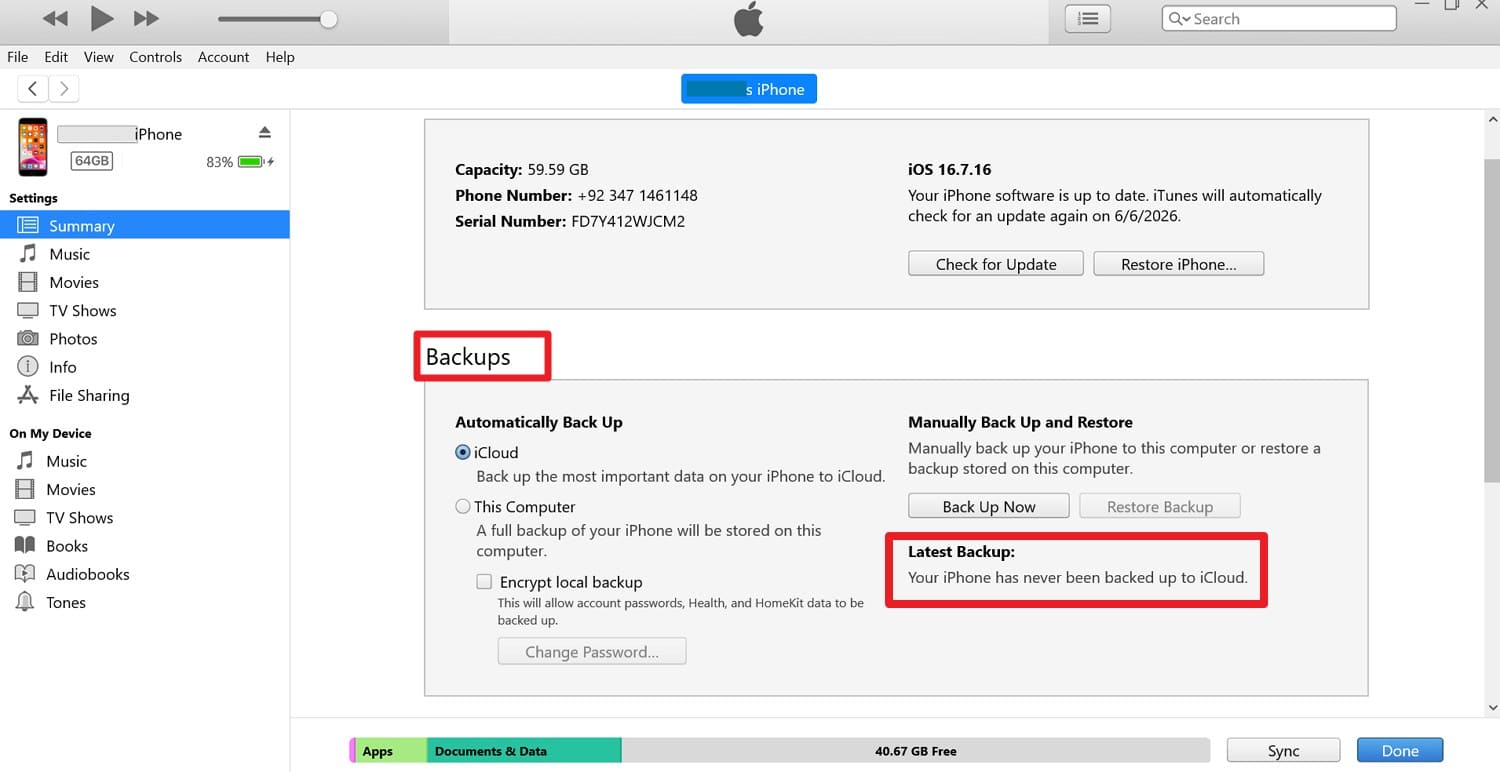
Task: Click the Sync button
Action: click(x=1283, y=751)
